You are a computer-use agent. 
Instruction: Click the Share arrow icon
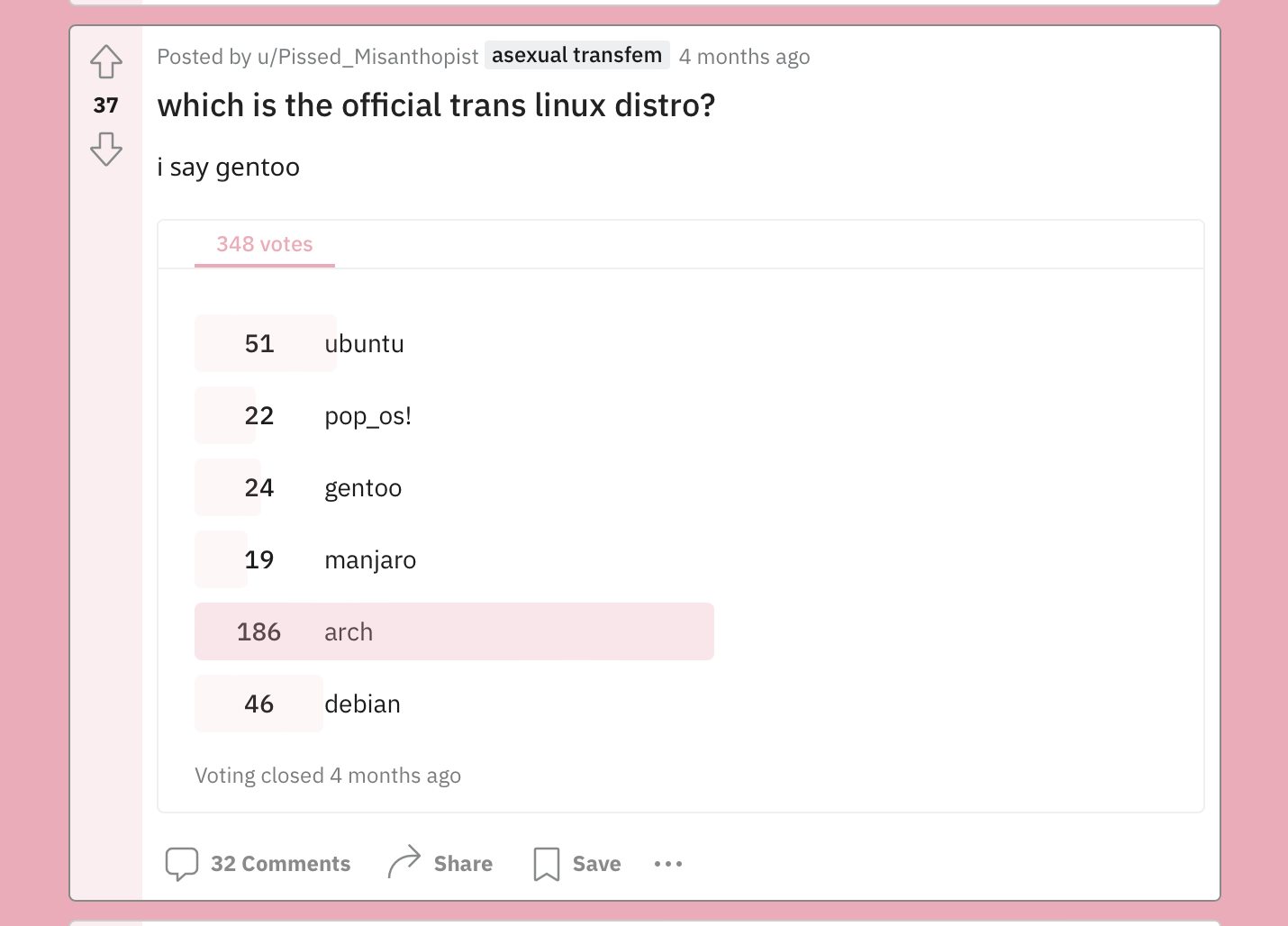[404, 862]
